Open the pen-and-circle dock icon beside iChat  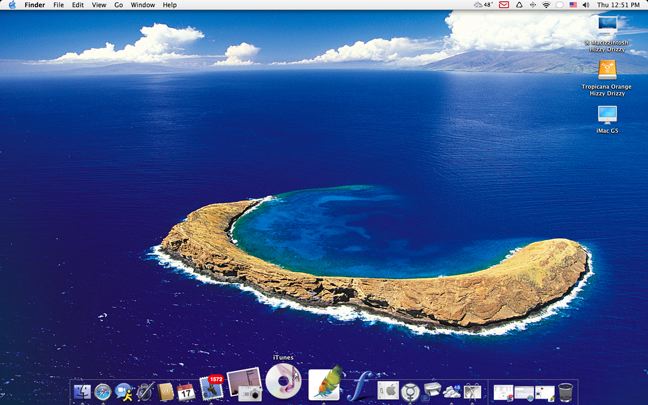coord(145,391)
